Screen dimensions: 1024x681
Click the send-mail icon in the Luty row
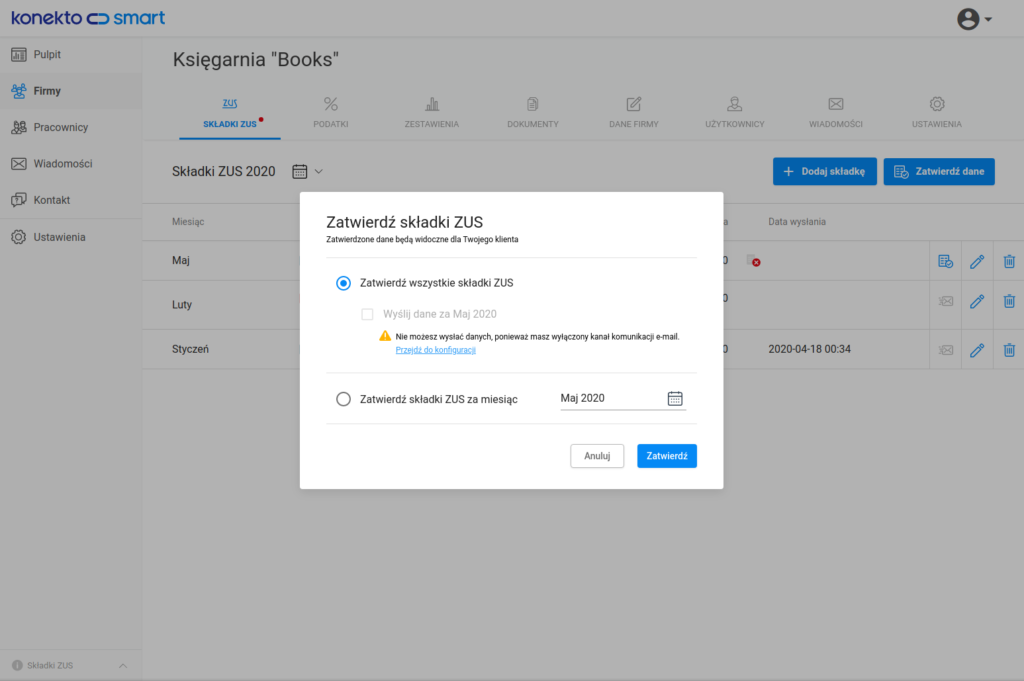[946, 302]
